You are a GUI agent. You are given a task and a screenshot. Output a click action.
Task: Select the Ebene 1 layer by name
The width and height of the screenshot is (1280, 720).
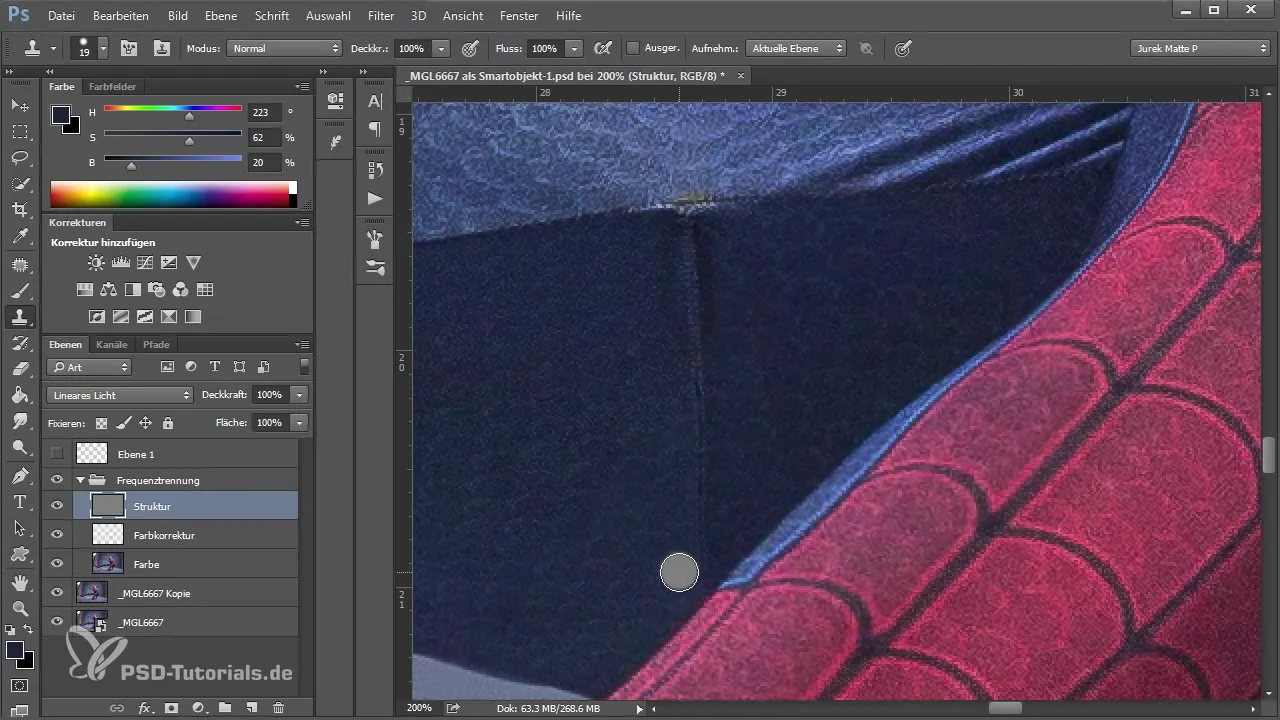point(136,454)
